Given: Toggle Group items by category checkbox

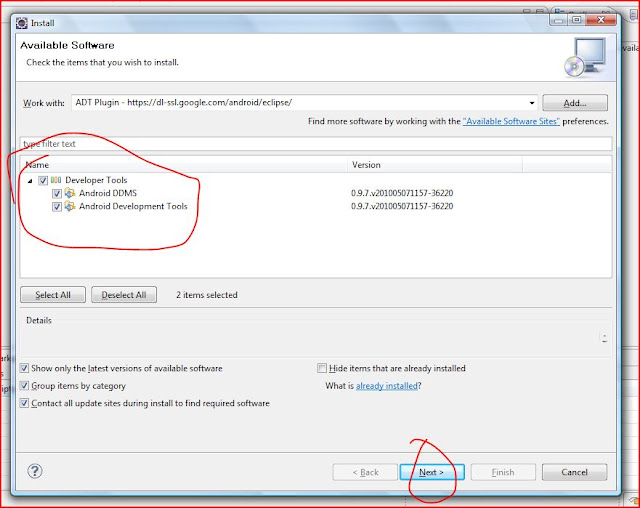Looking at the screenshot, I should [x=24, y=386].
